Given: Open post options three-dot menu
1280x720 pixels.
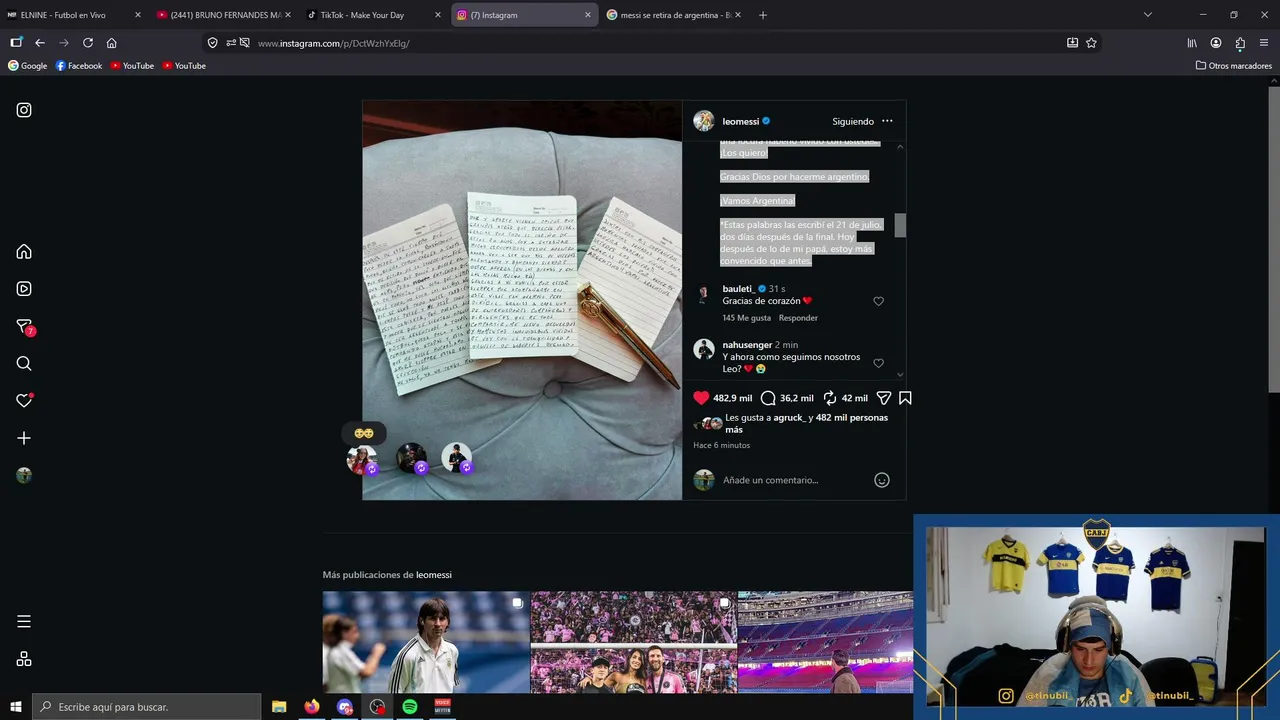Looking at the screenshot, I should (887, 121).
